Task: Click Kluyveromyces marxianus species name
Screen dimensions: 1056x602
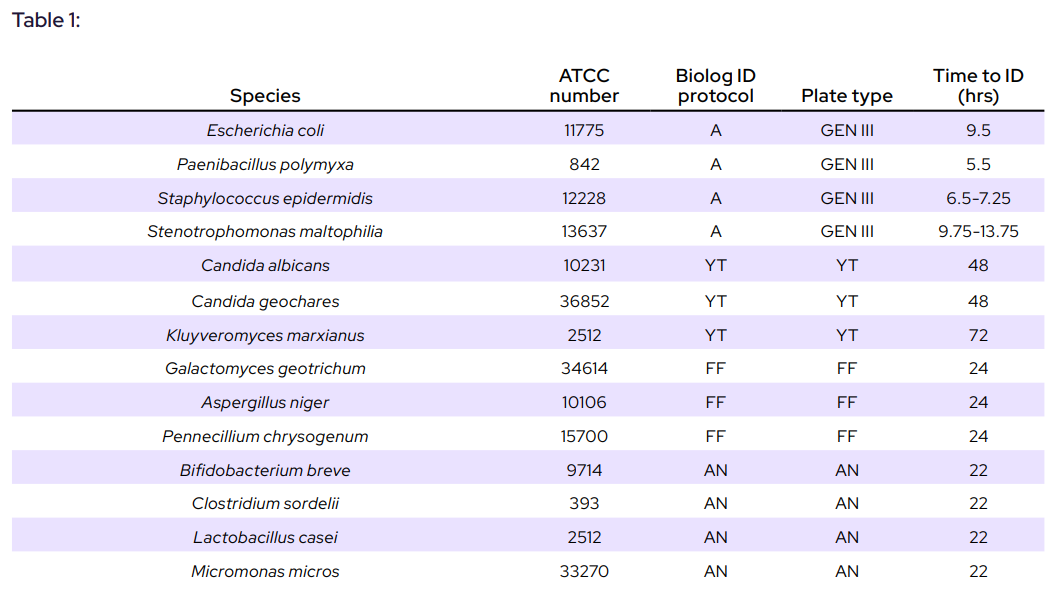Action: click(265, 335)
